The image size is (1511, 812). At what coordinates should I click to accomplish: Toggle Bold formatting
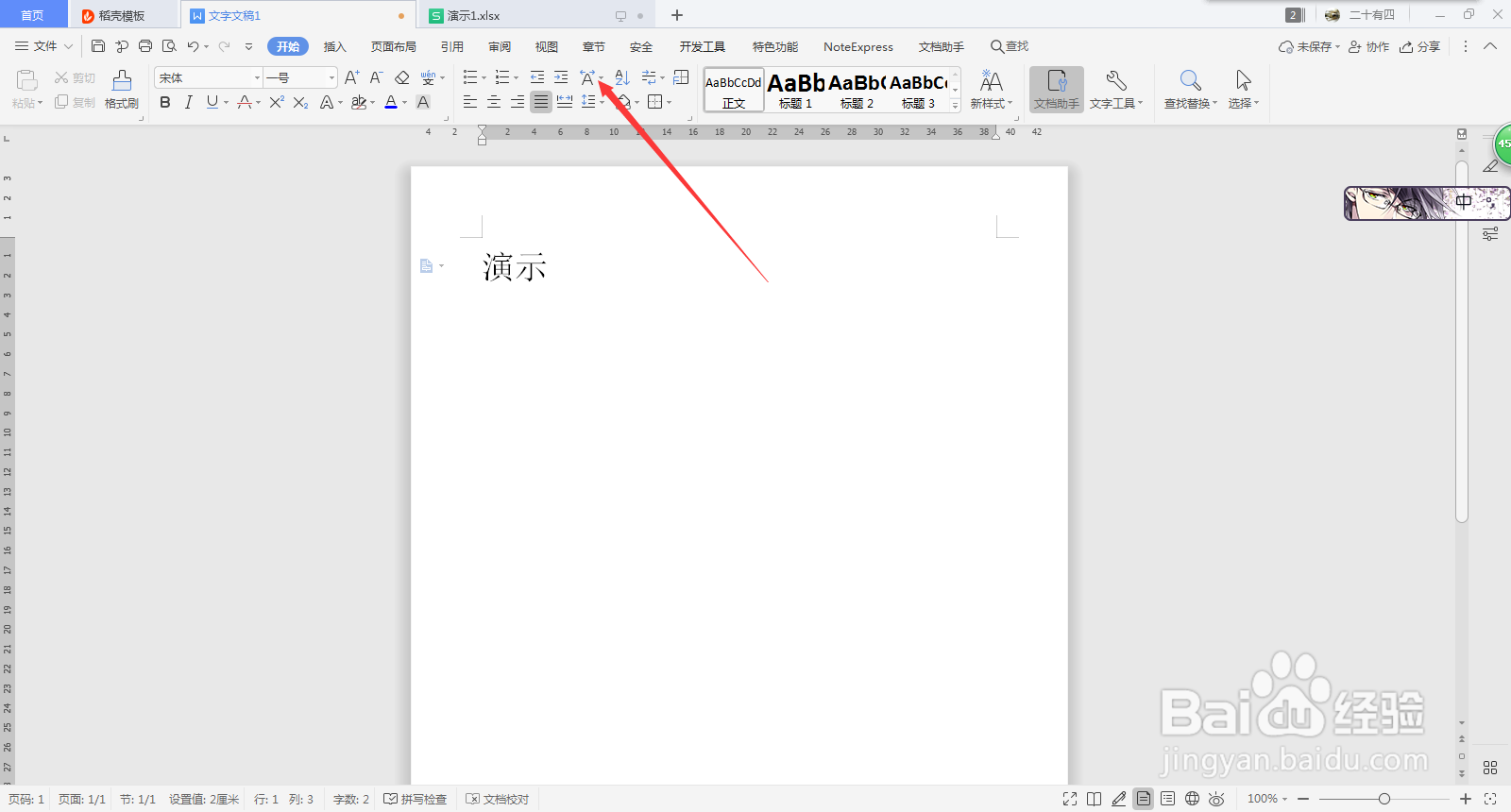(165, 102)
